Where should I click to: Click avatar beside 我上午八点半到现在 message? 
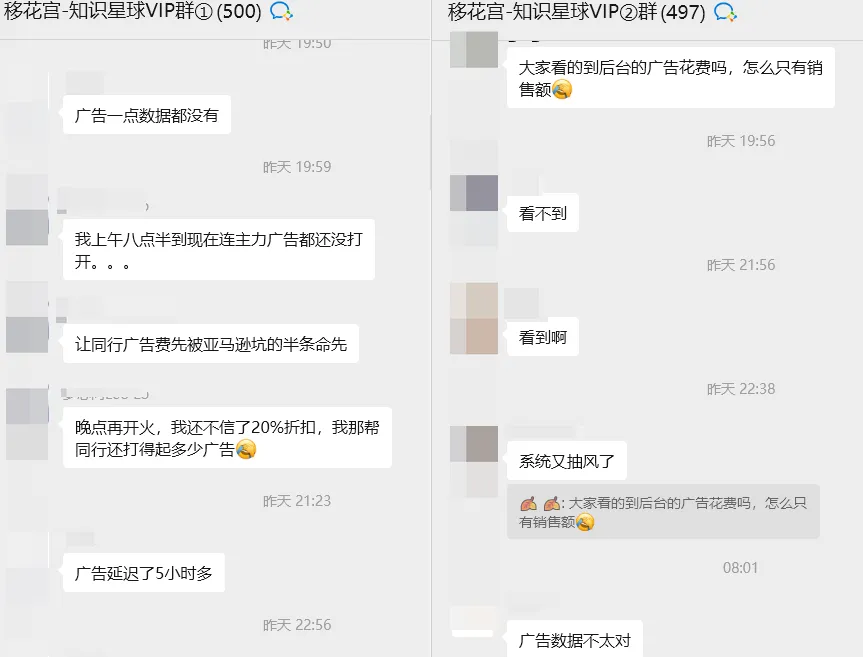[27, 227]
